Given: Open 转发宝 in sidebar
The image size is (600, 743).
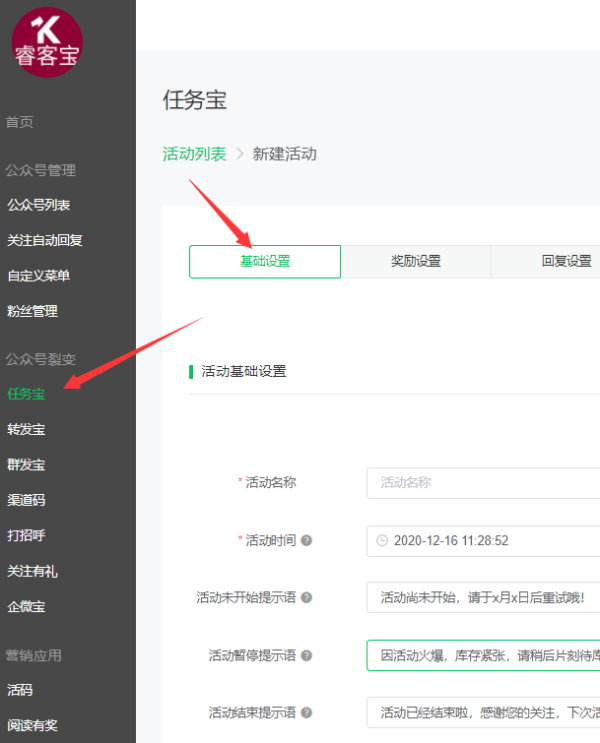Looking at the screenshot, I should (26, 429).
